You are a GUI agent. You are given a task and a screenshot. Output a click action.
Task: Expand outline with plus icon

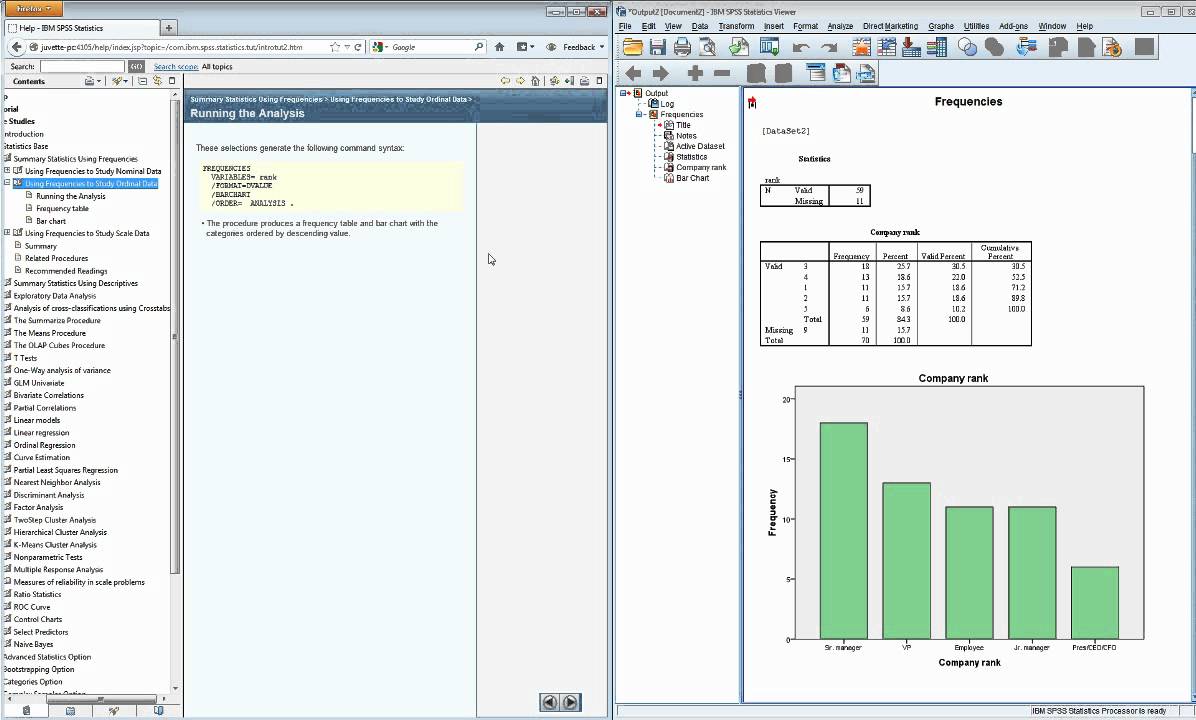694,73
